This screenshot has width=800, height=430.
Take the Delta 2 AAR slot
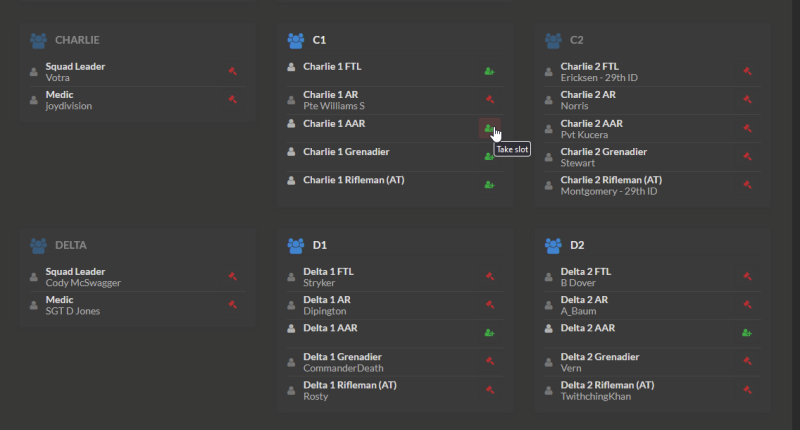(746, 333)
